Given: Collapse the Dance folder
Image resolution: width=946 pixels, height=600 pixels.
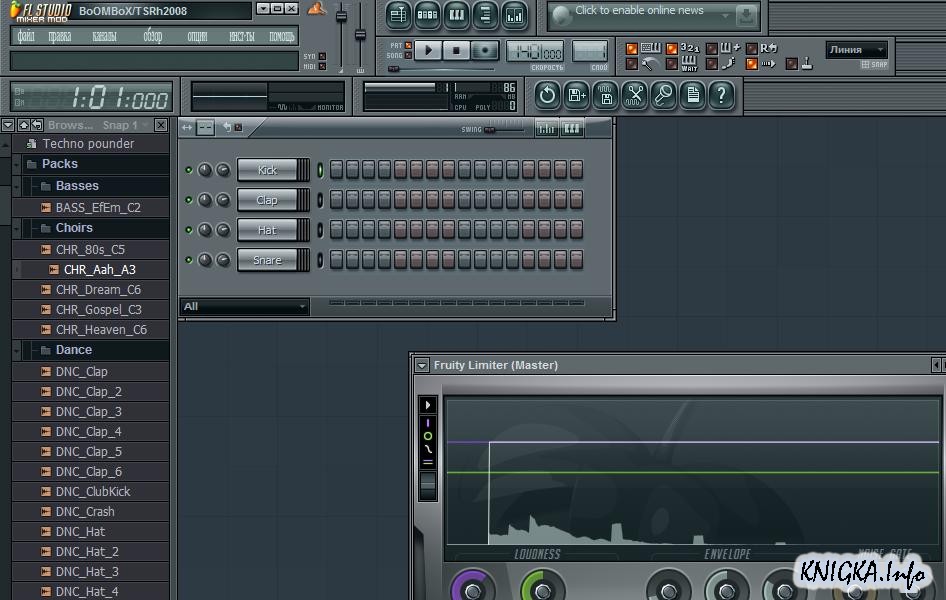Looking at the screenshot, I should point(17,350).
